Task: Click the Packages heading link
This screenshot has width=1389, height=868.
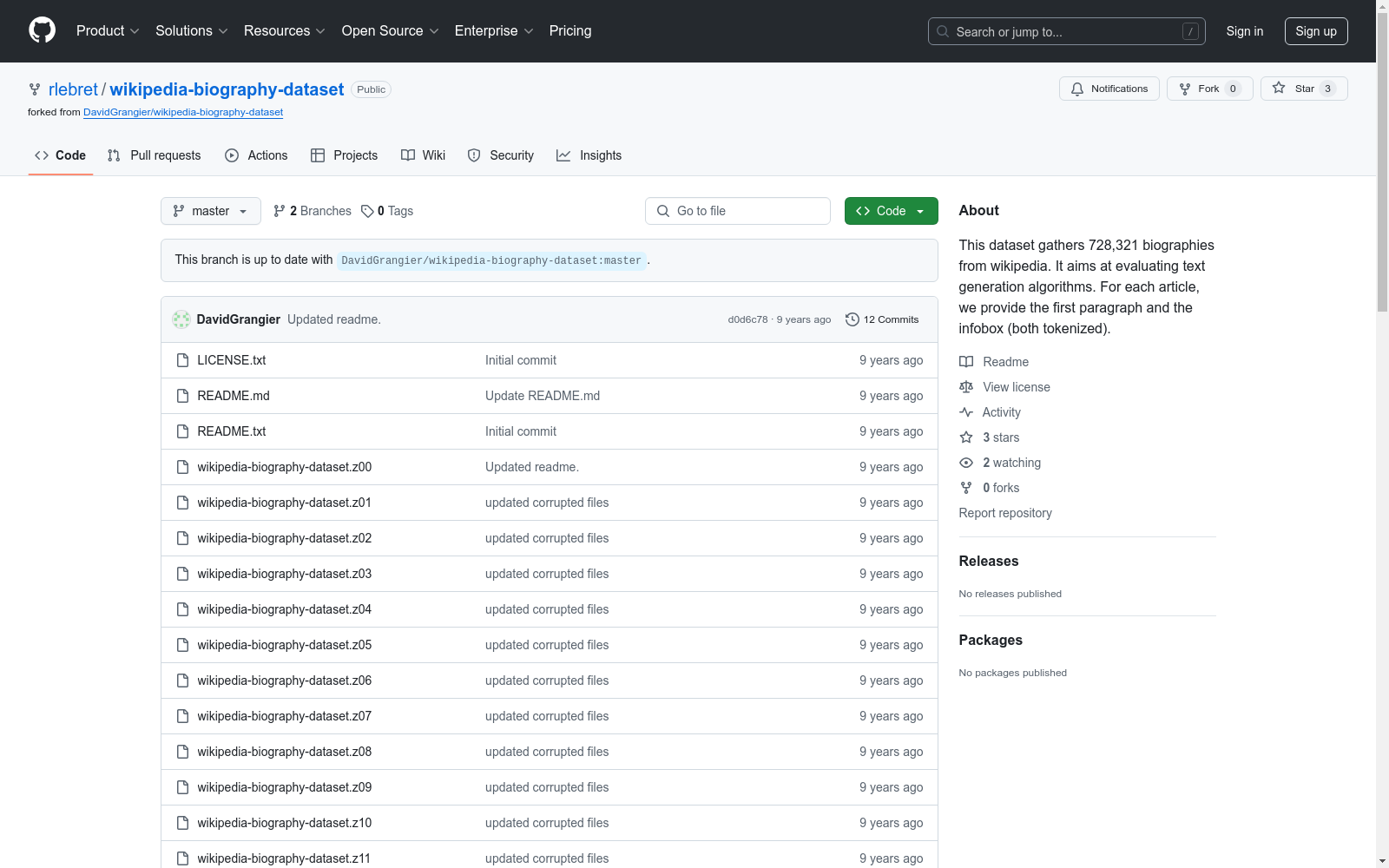Action: (991, 640)
